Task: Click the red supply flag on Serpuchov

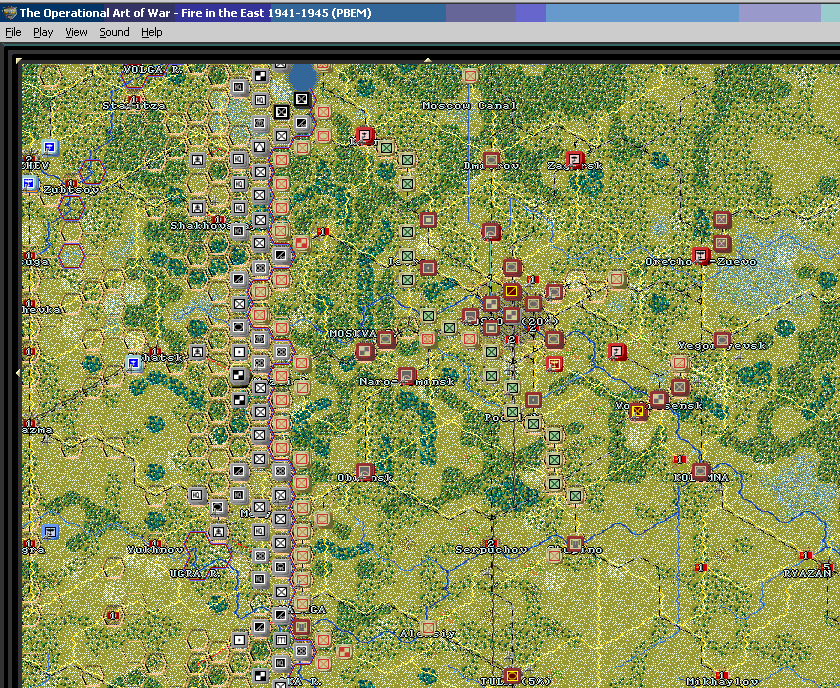Action: pos(491,543)
